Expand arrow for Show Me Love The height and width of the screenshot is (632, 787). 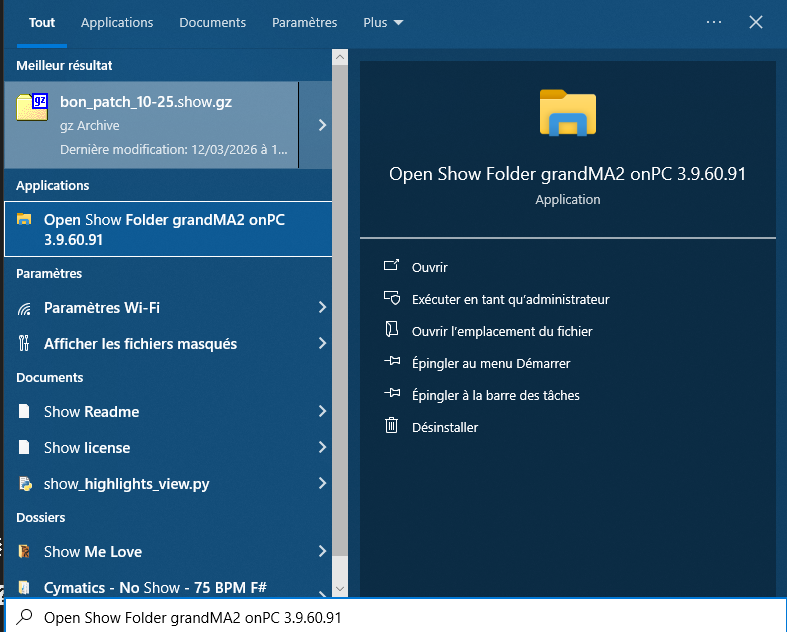[x=322, y=551]
